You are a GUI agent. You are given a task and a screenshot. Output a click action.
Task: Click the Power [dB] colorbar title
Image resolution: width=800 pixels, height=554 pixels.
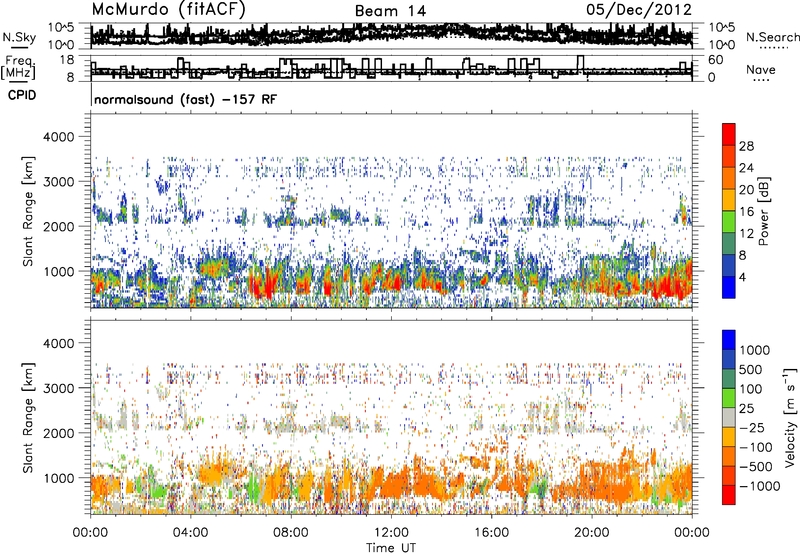pyautogui.click(x=763, y=211)
